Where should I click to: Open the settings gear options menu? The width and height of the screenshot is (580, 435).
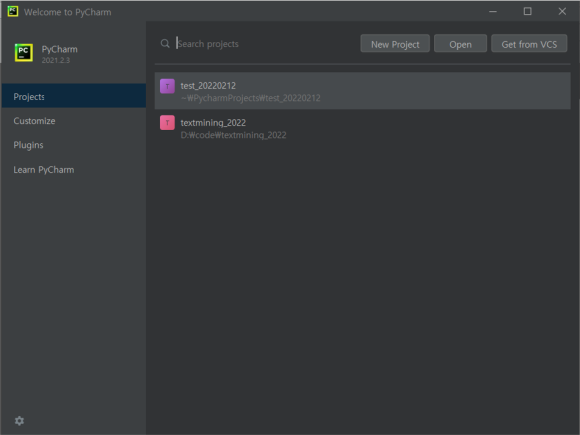[x=19, y=421]
